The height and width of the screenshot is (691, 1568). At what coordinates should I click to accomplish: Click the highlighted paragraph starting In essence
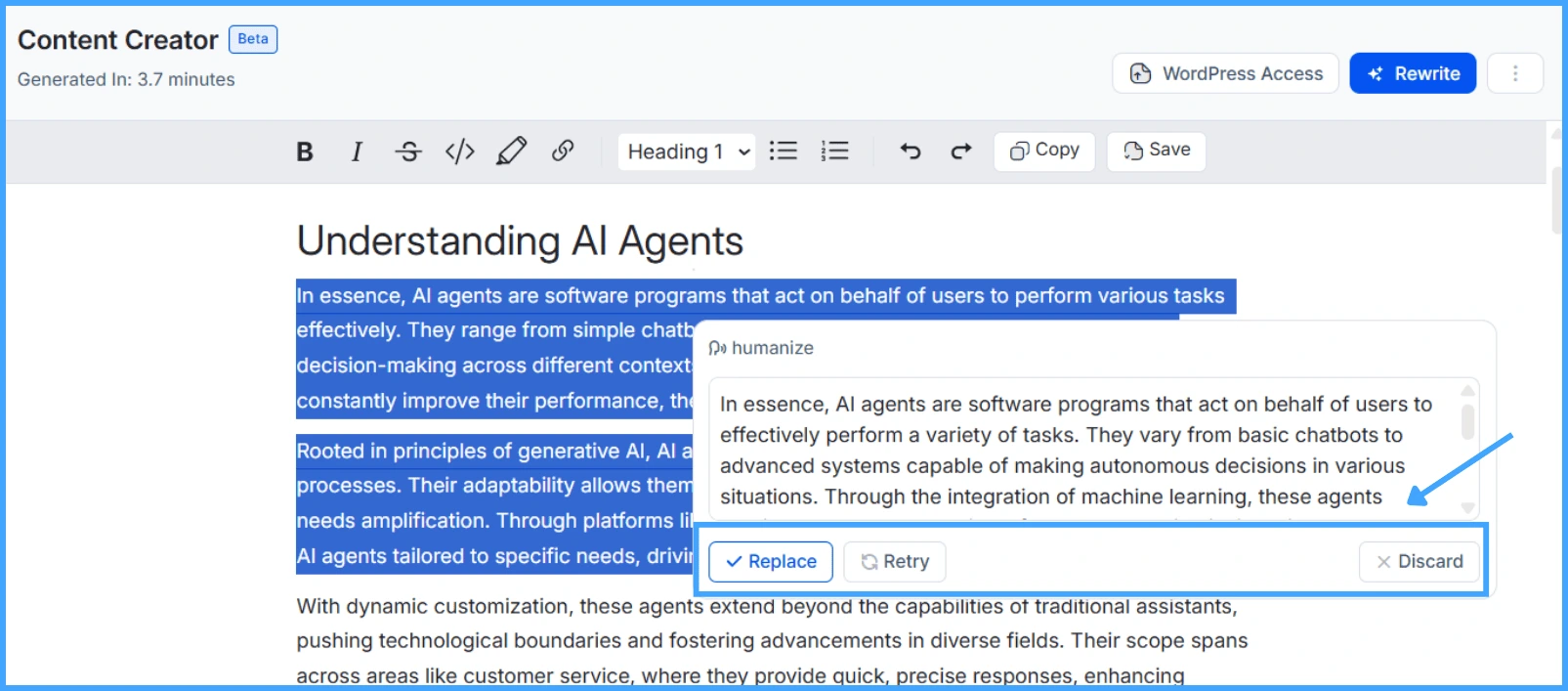(x=494, y=349)
